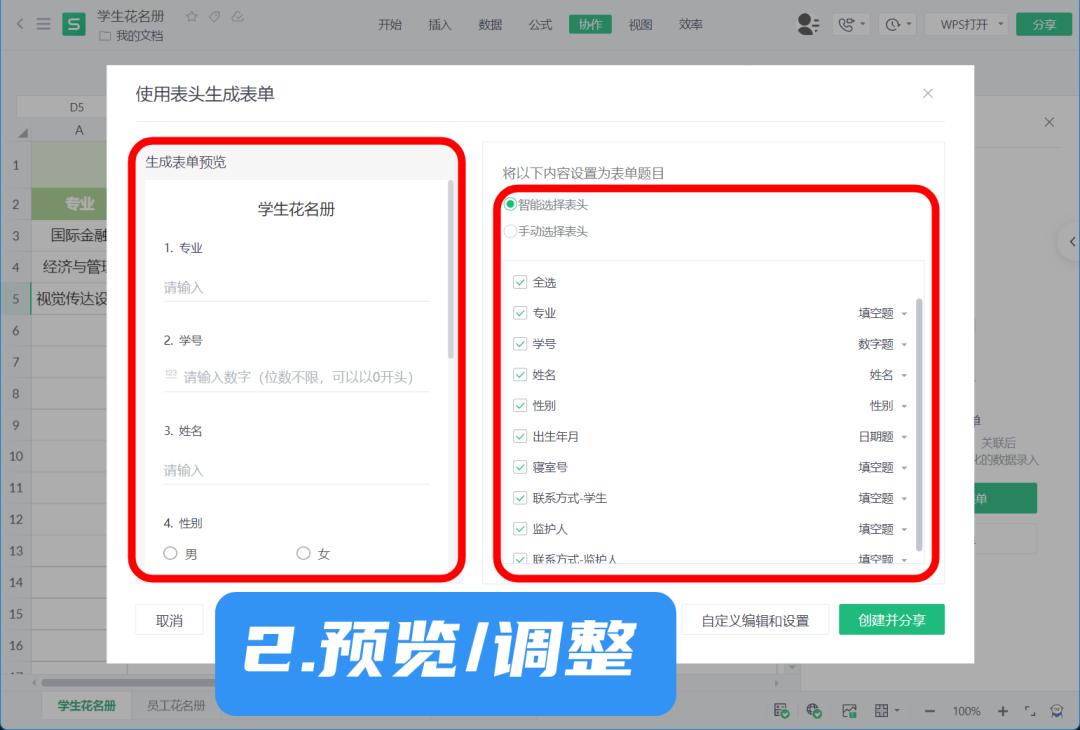The height and width of the screenshot is (730, 1080).
Task: Star the 学生花名册 document
Action: (192, 16)
